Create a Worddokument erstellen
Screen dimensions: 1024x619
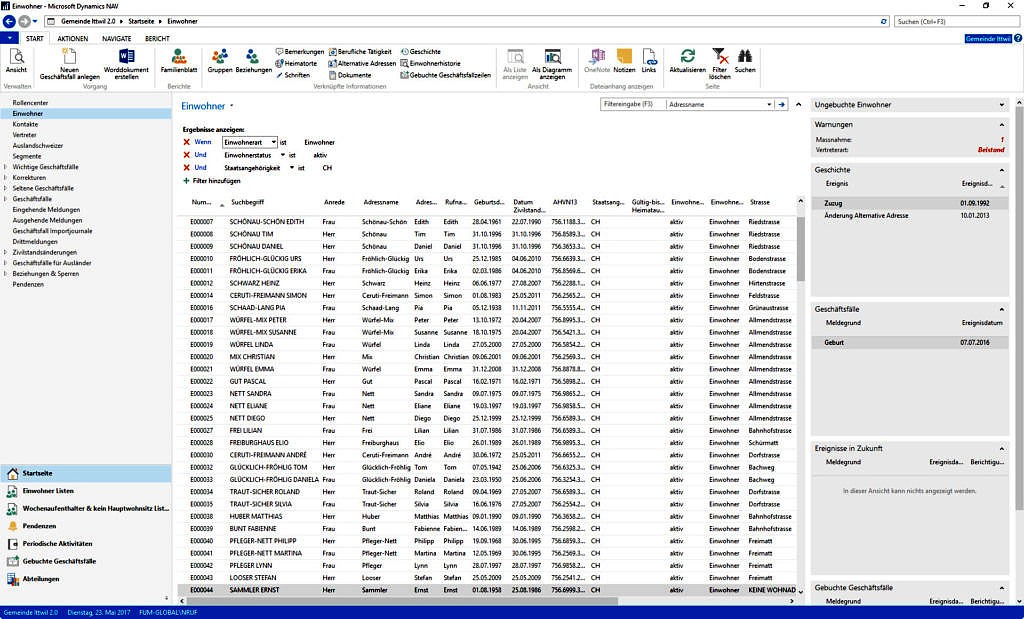[x=126, y=64]
